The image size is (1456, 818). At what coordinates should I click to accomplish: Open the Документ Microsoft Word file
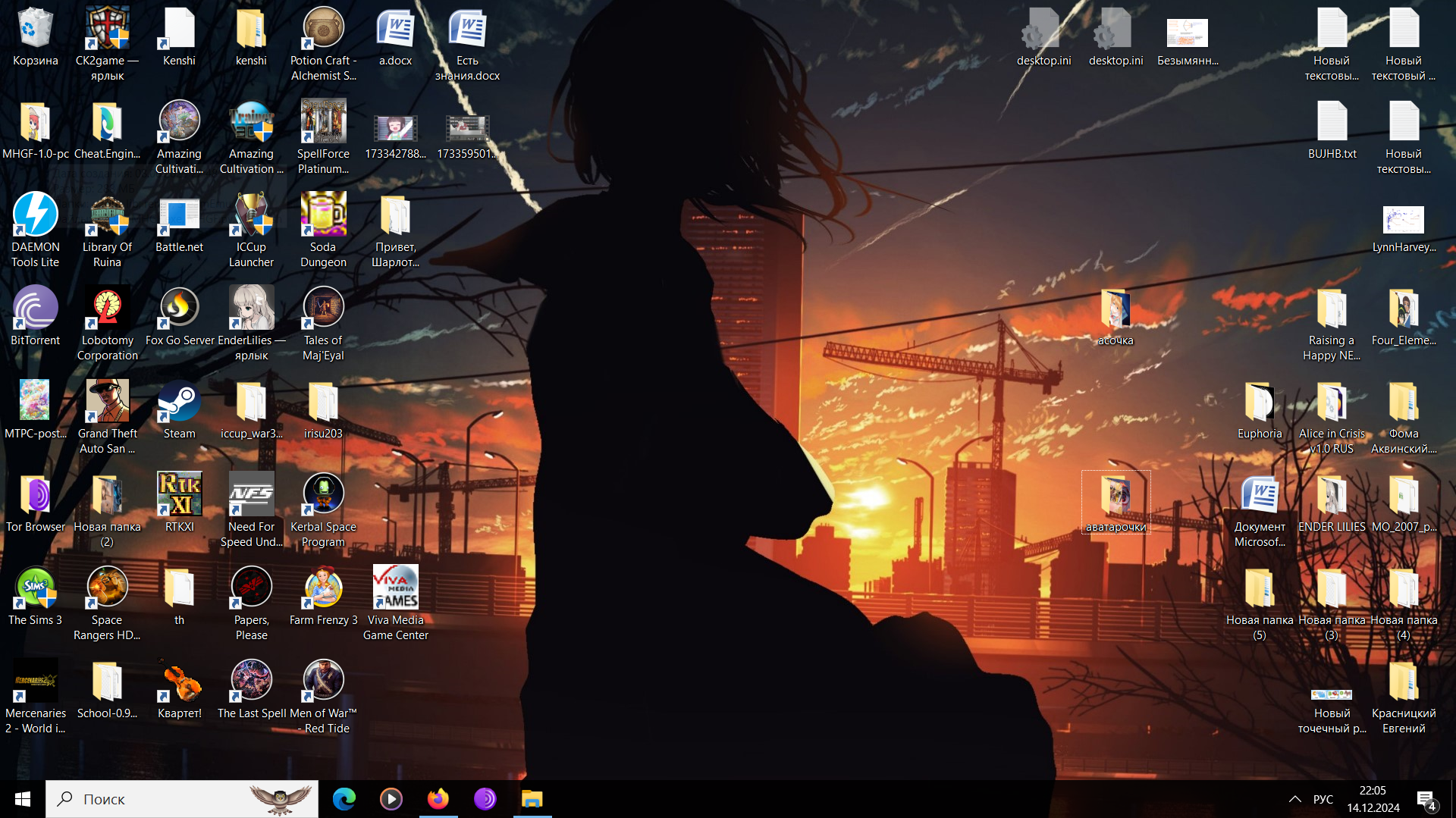(x=1260, y=510)
